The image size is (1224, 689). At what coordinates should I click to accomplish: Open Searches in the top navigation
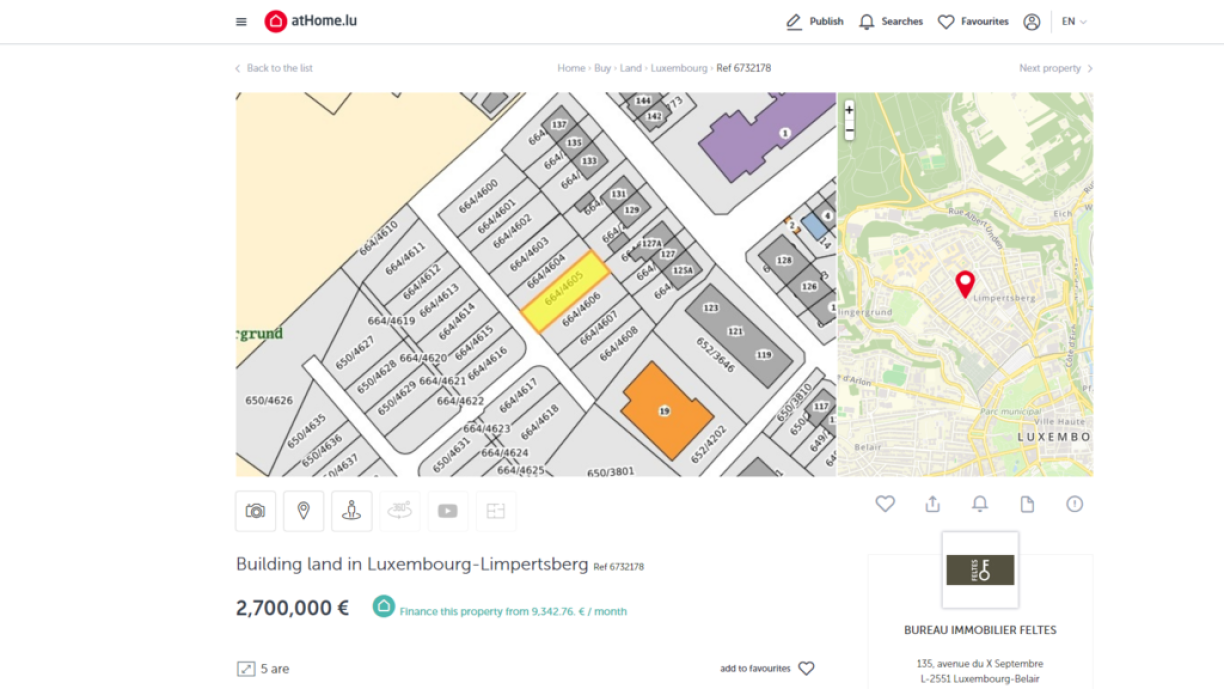coord(891,22)
